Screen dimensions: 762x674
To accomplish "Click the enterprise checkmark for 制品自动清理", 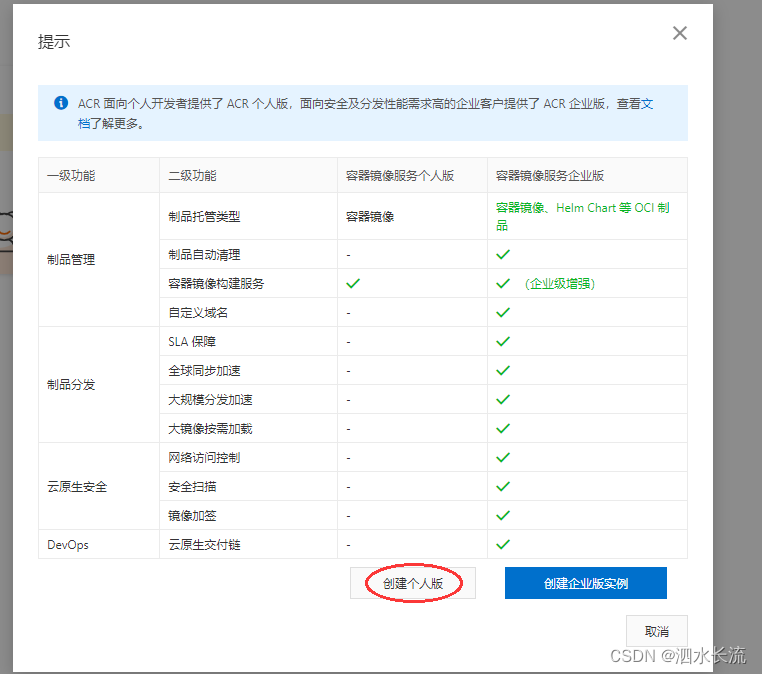I will 503,254.
